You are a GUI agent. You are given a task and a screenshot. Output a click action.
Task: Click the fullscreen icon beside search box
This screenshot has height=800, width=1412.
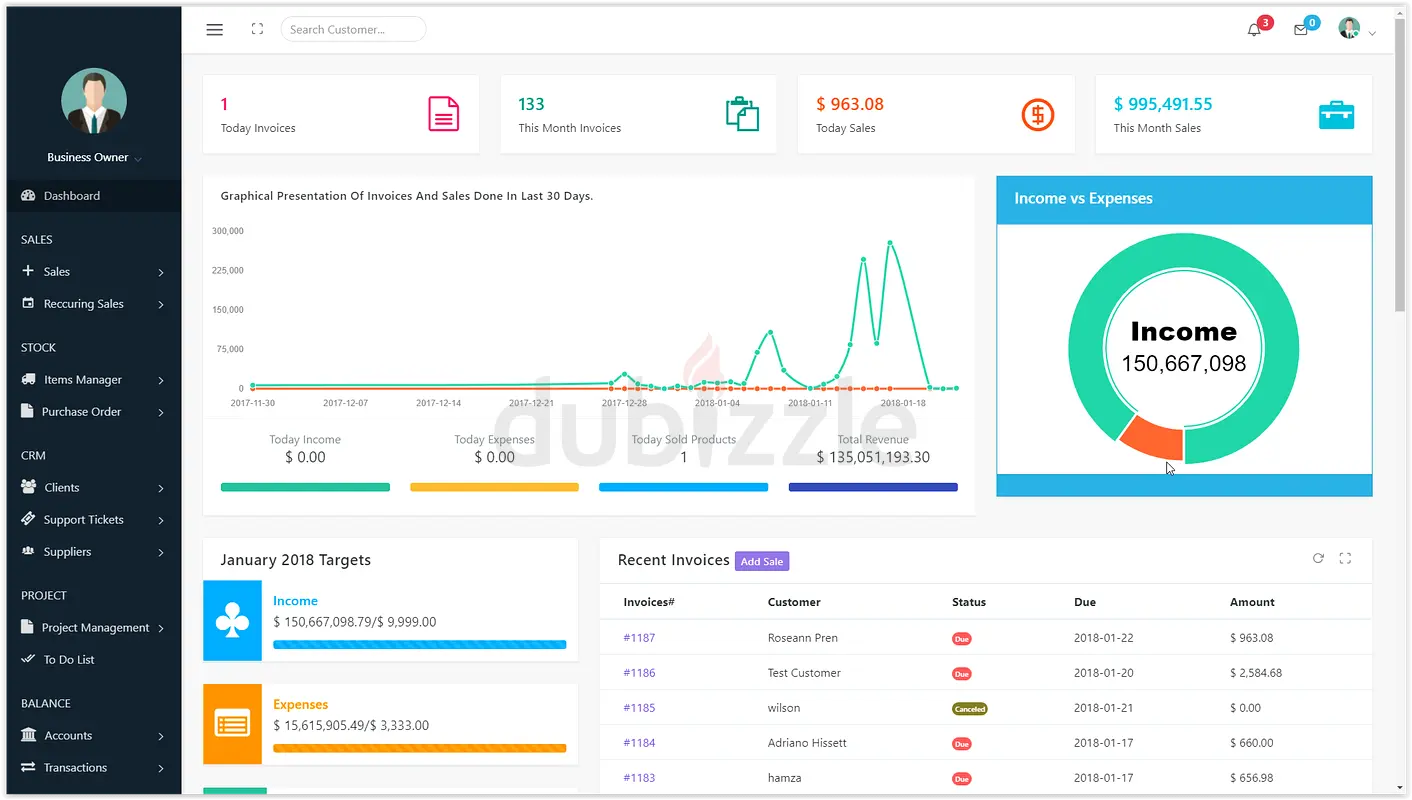tap(257, 30)
